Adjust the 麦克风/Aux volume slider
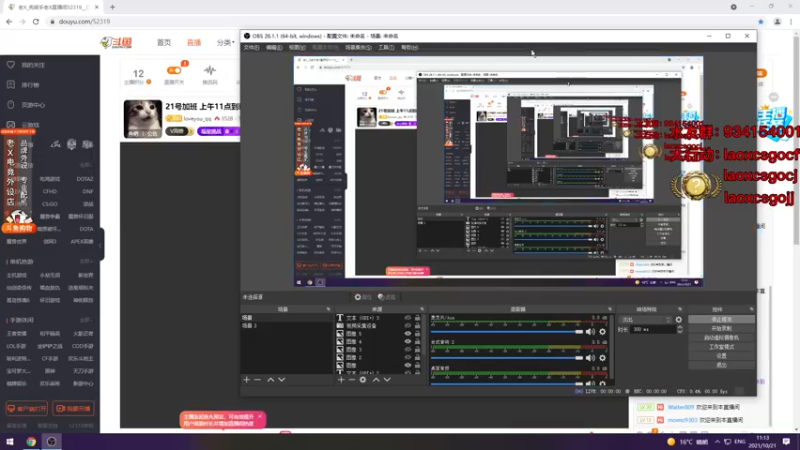 tap(507, 332)
